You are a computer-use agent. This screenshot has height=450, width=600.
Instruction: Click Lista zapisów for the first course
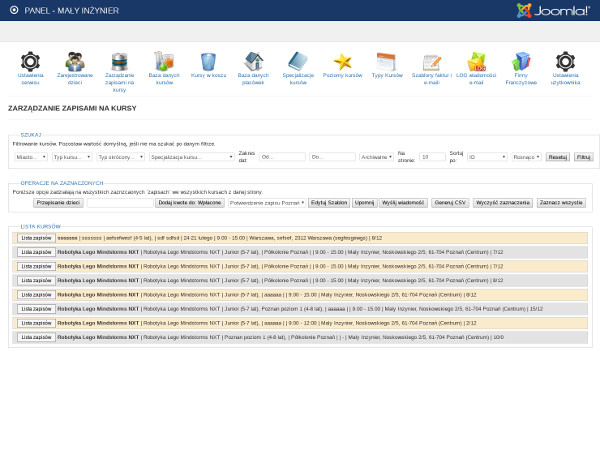pos(36,238)
